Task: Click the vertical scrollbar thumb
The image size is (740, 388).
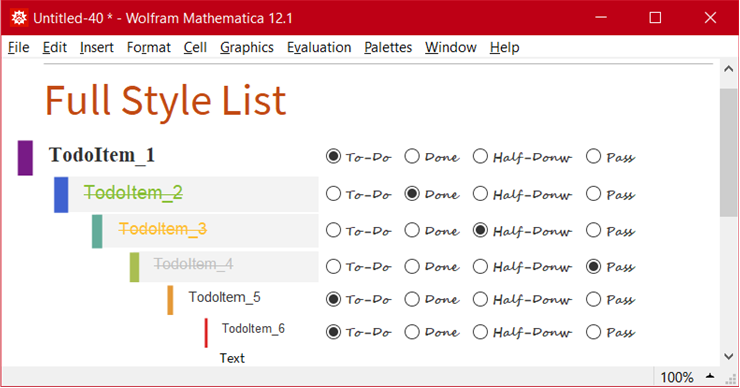Action: tap(729, 152)
